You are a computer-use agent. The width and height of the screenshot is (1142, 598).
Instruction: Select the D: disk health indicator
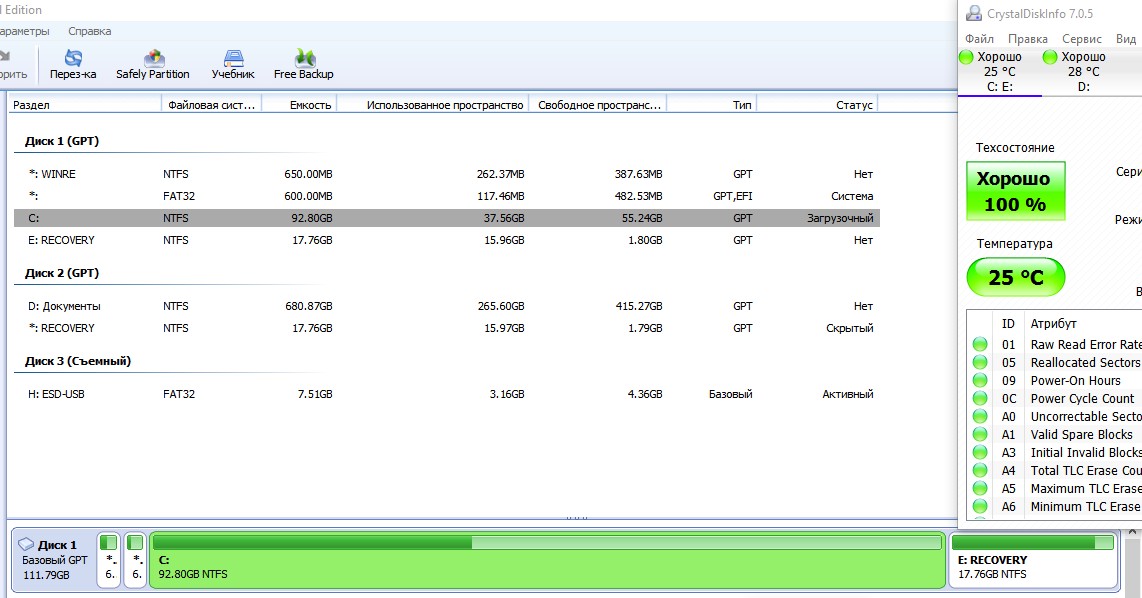(x=1050, y=58)
